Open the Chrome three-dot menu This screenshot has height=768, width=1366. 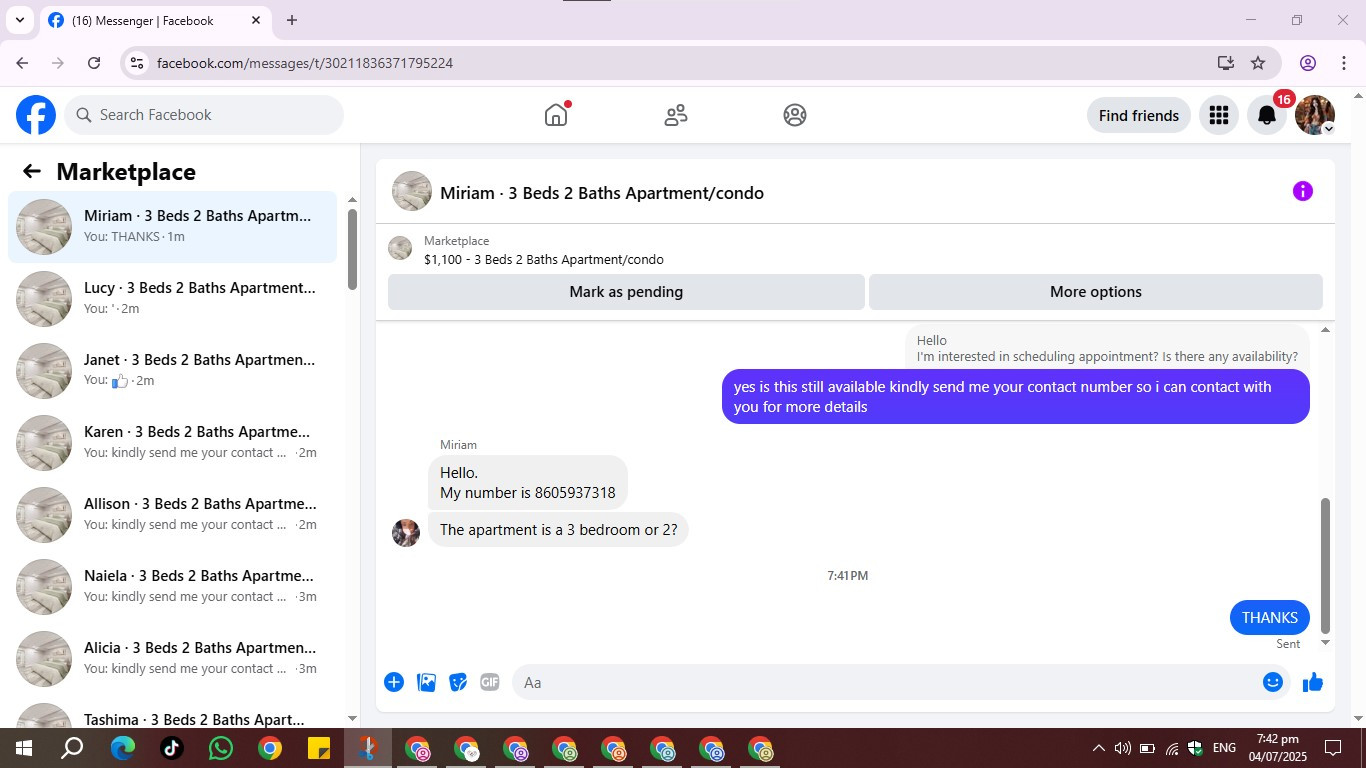(x=1344, y=63)
